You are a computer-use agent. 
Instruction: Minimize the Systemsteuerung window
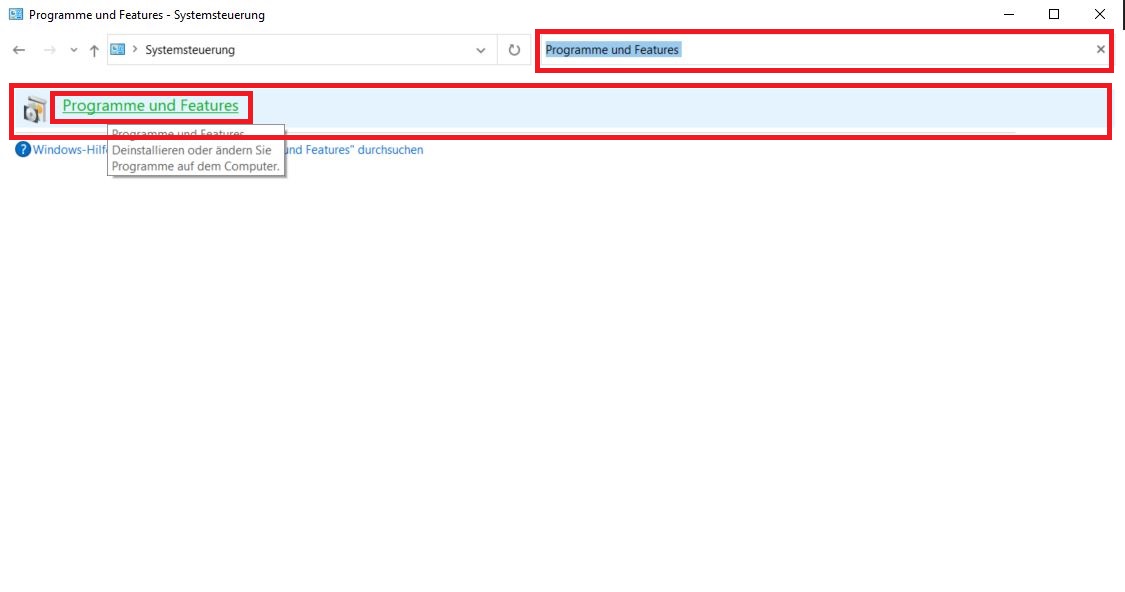pyautogui.click(x=1008, y=15)
